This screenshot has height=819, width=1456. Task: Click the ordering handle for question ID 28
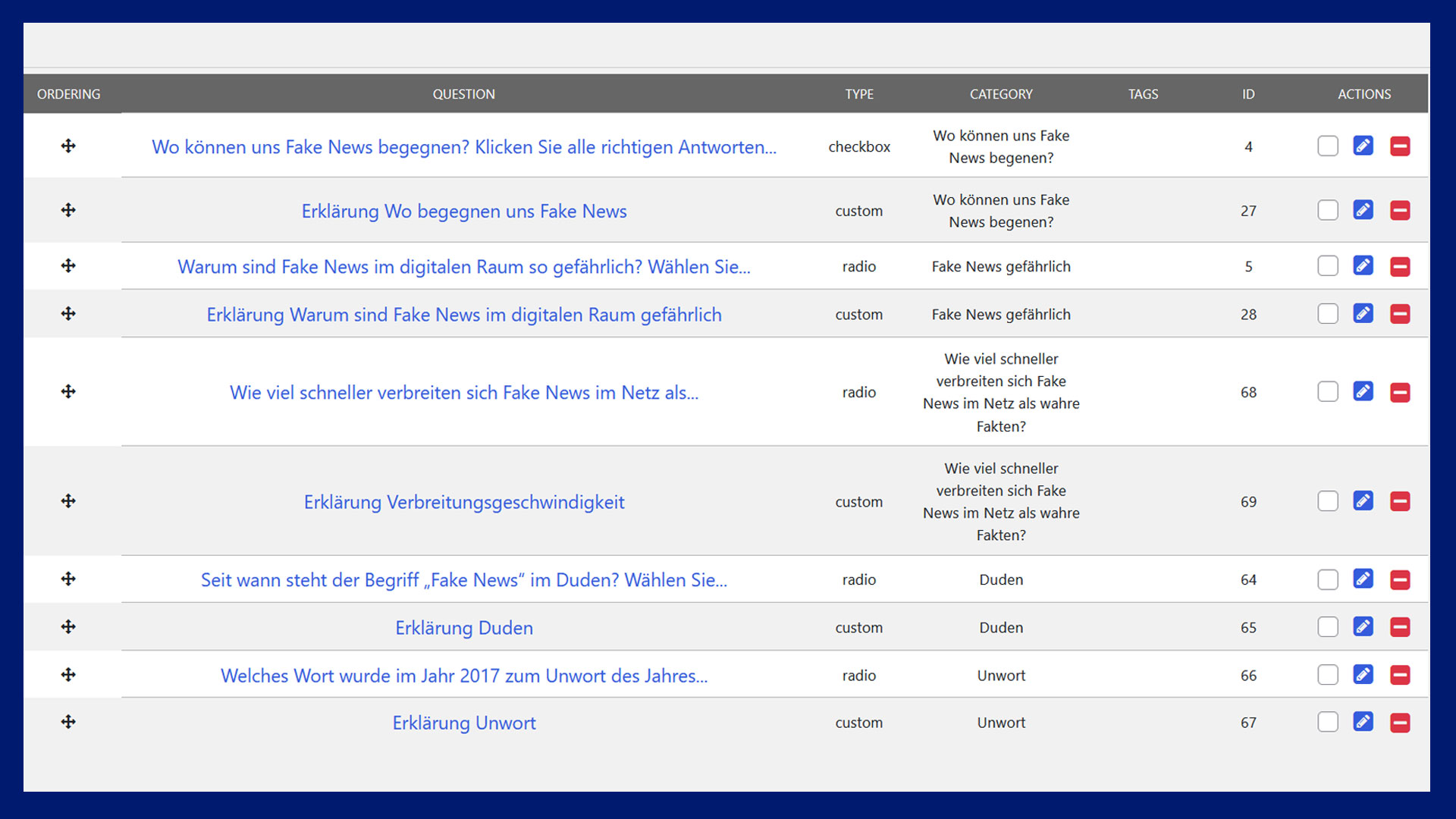(68, 313)
